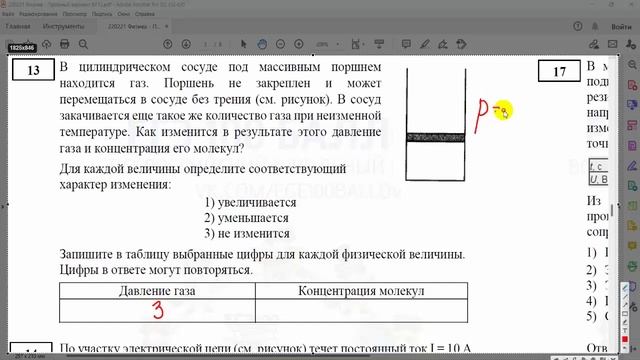Click the search icon in right tools pane
The image size is (640, 360).
(632, 65)
